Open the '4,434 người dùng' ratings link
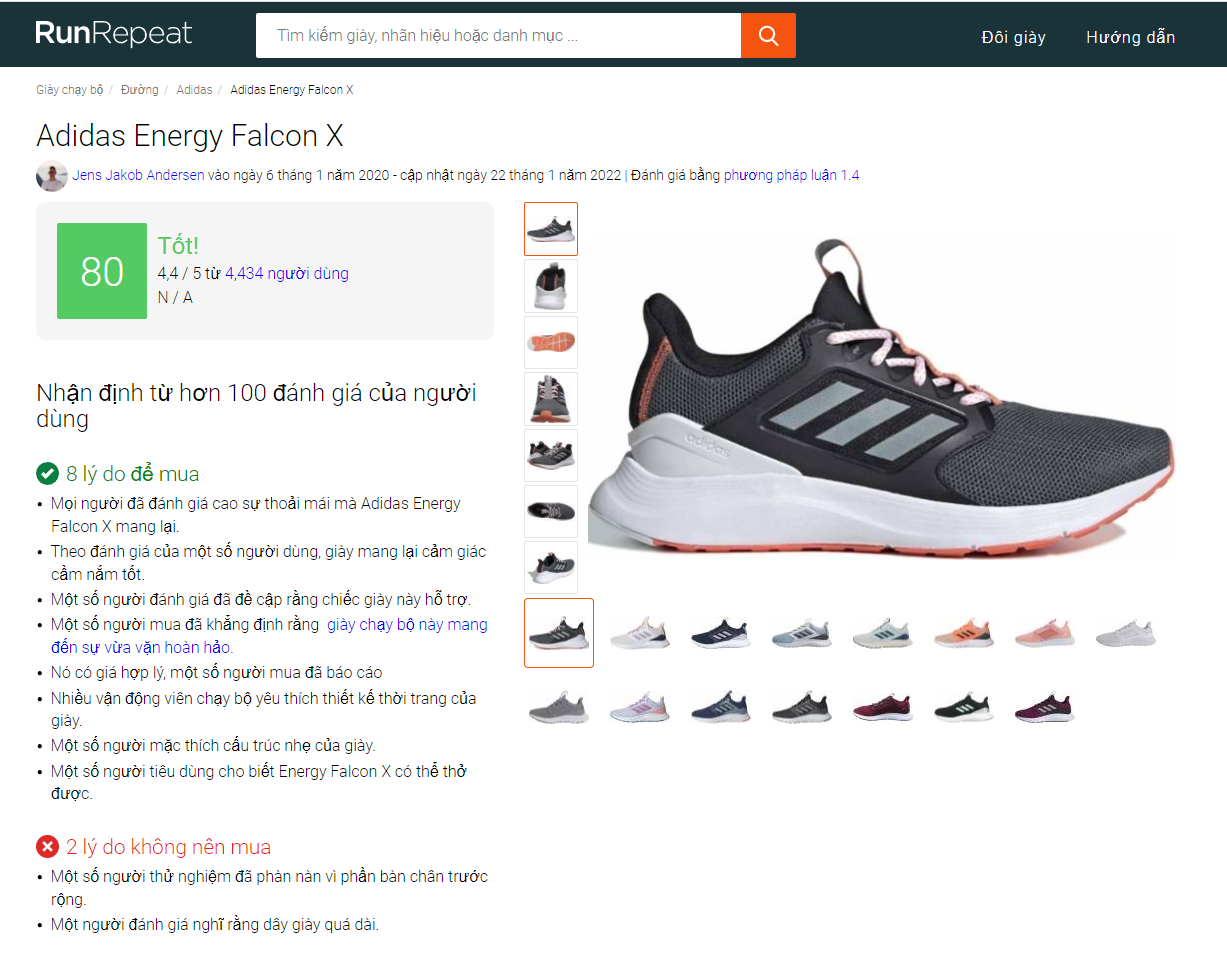 287,273
